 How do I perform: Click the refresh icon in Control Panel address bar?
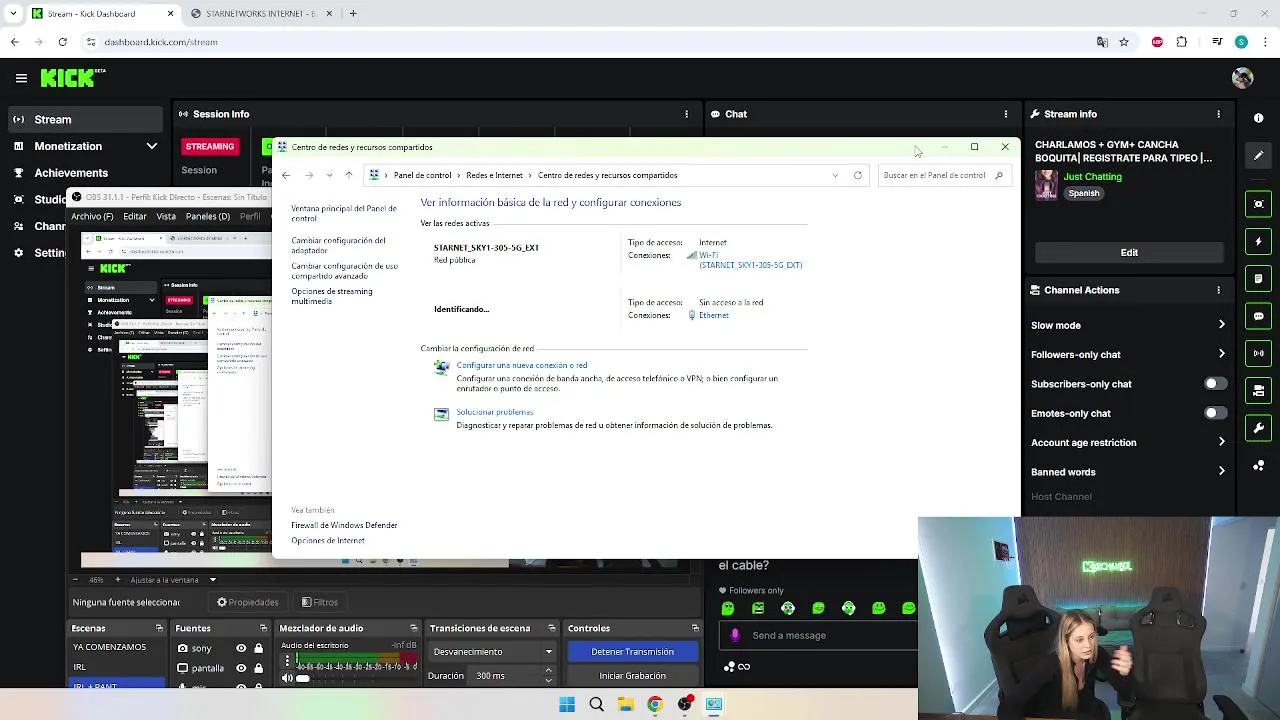tap(858, 175)
